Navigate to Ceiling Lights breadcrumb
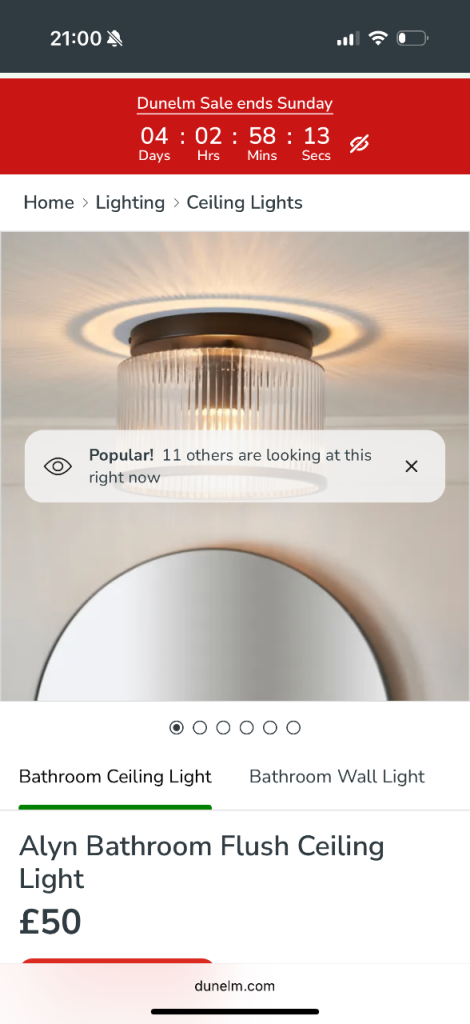The image size is (470, 1024). (245, 202)
